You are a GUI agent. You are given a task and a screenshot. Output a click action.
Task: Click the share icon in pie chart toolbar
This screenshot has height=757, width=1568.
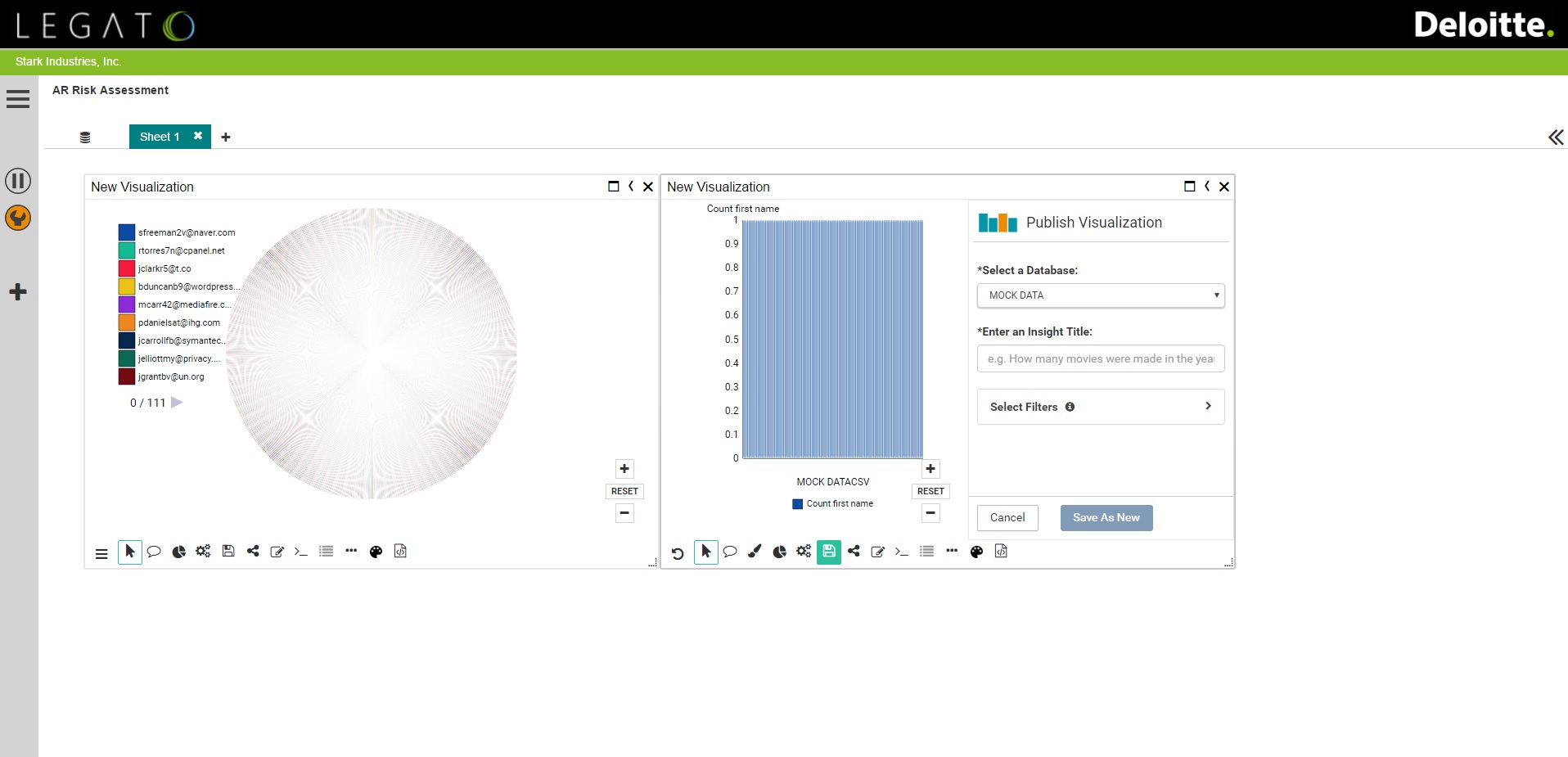click(x=253, y=551)
